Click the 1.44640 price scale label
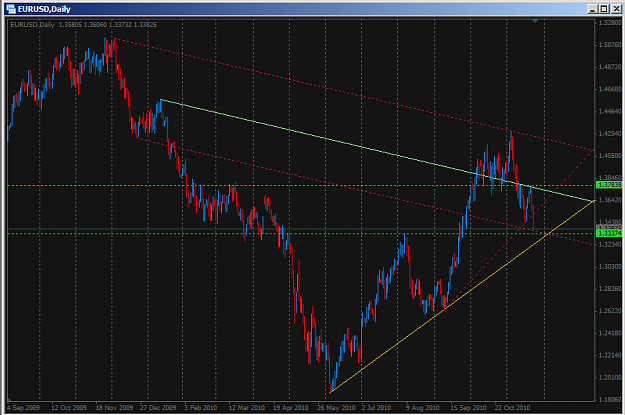 point(610,111)
